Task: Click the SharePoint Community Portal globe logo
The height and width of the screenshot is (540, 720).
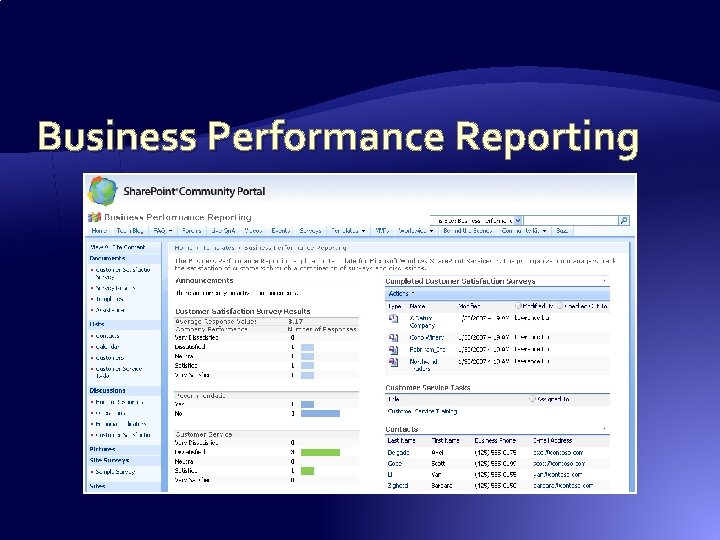Action: [103, 191]
